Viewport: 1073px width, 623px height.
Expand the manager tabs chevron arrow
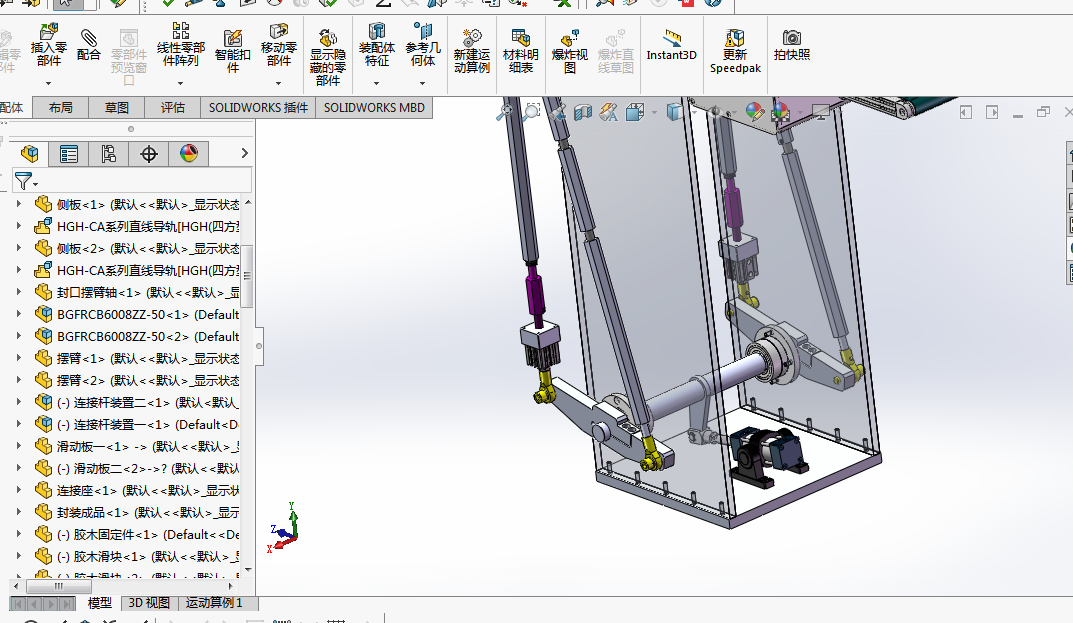pos(244,153)
